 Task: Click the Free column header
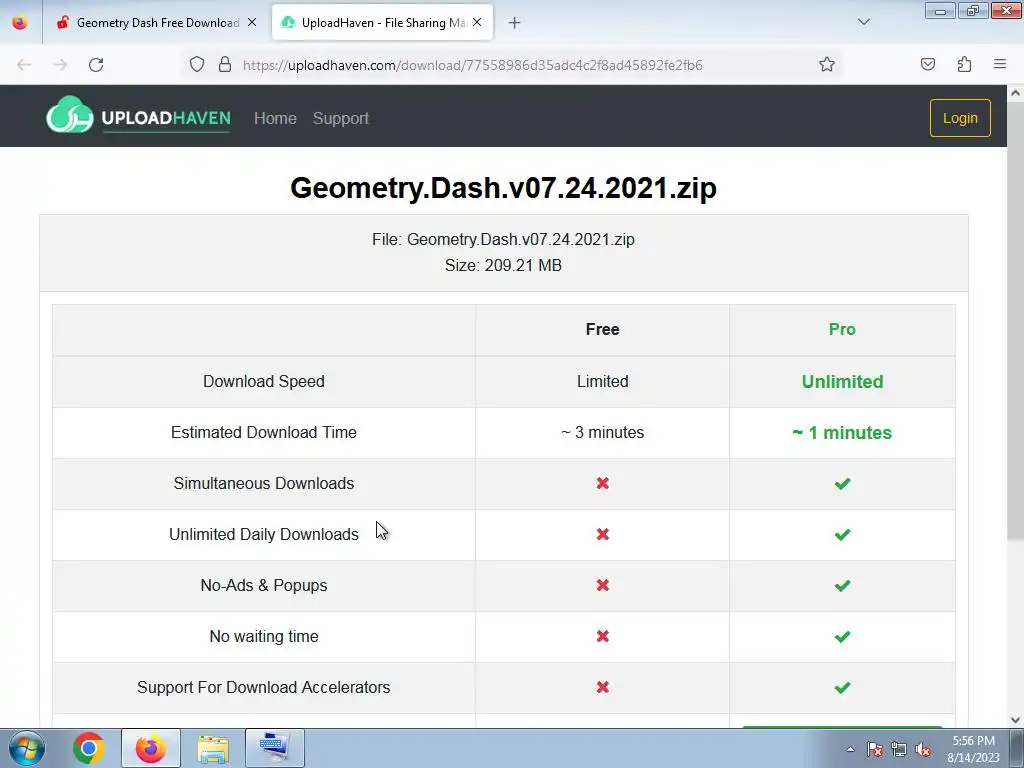pos(603,329)
